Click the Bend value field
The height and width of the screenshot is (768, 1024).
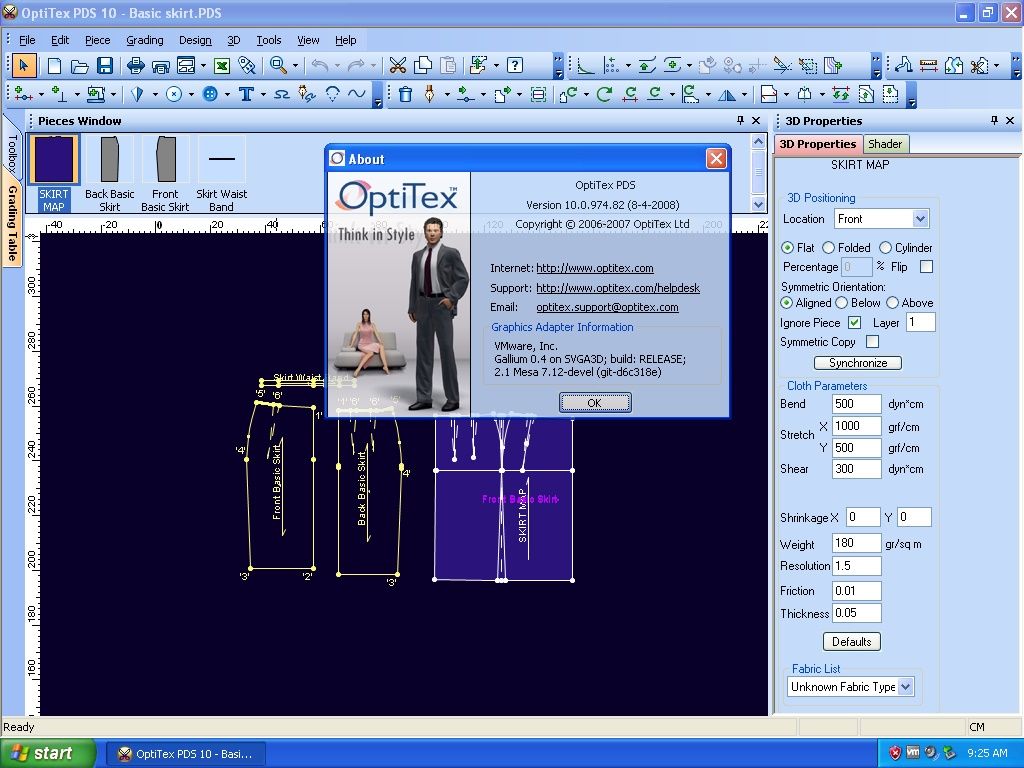click(857, 404)
